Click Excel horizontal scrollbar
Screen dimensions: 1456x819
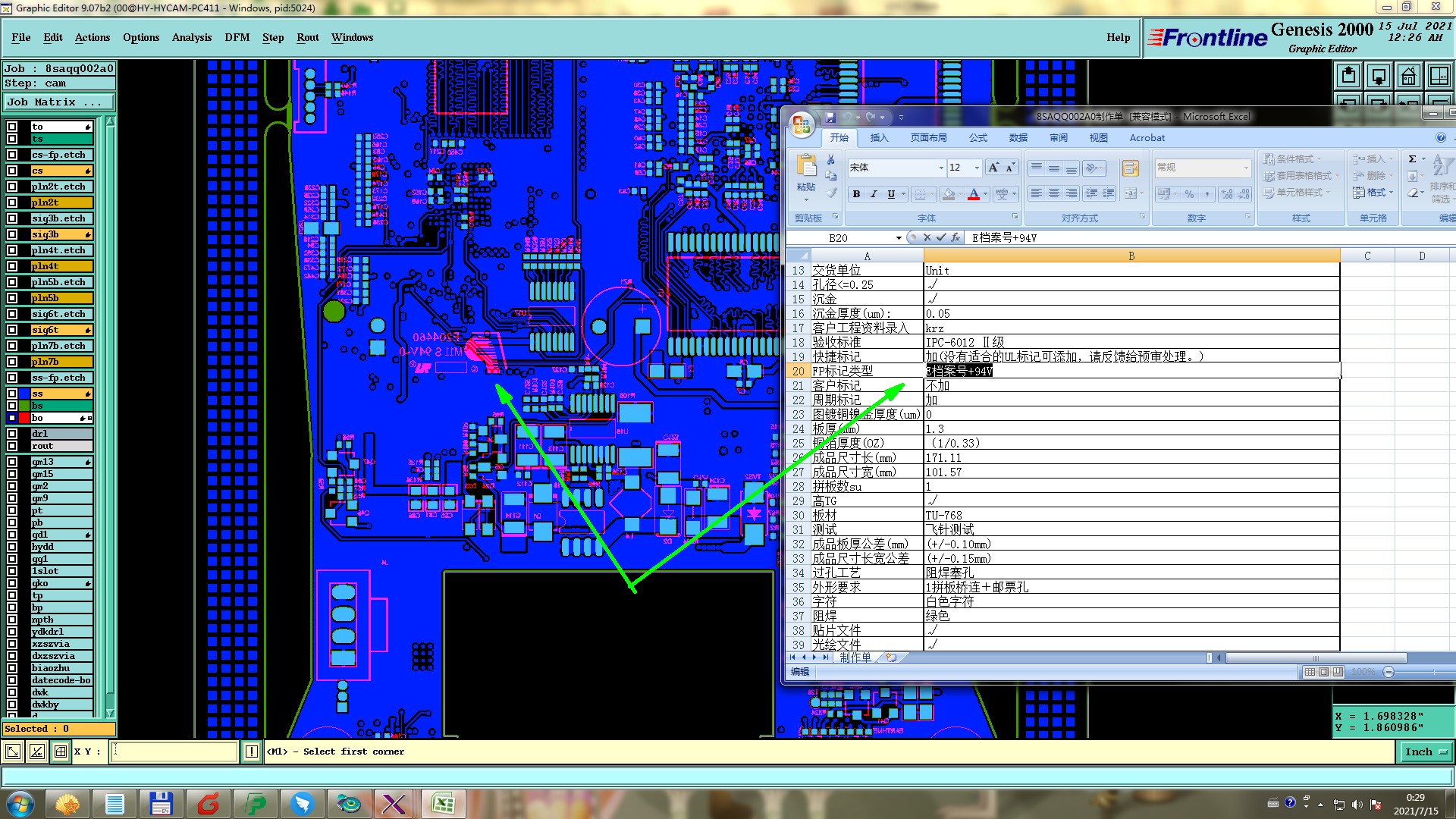click(x=1316, y=658)
